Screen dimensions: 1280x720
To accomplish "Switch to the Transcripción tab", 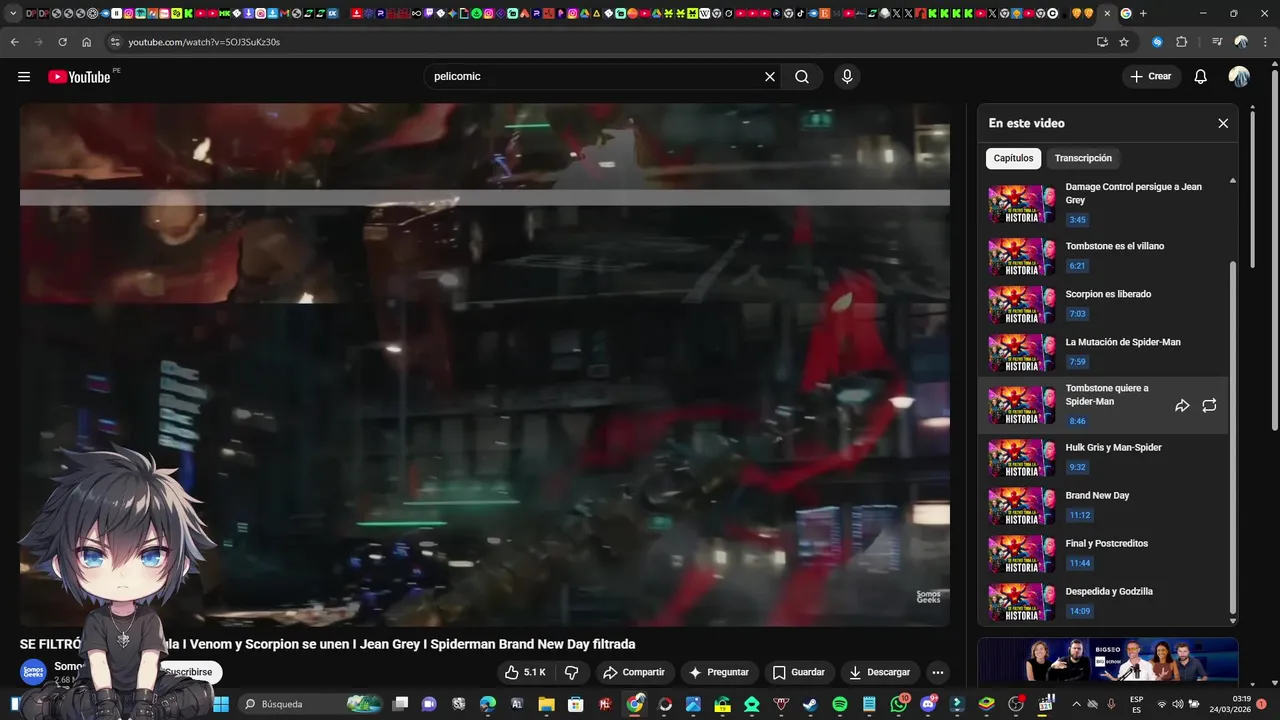I will coord(1083,158).
